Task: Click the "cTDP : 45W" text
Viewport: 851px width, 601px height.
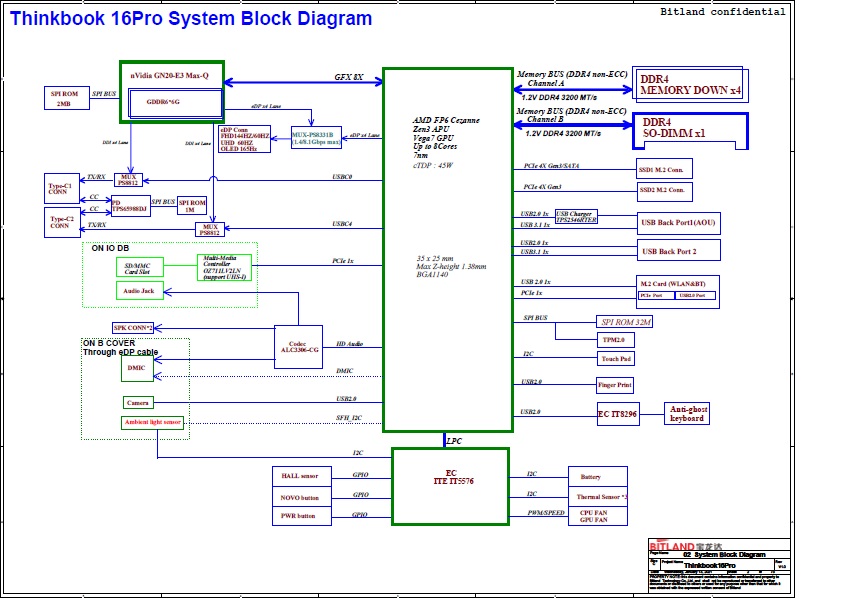Action: [x=433, y=166]
